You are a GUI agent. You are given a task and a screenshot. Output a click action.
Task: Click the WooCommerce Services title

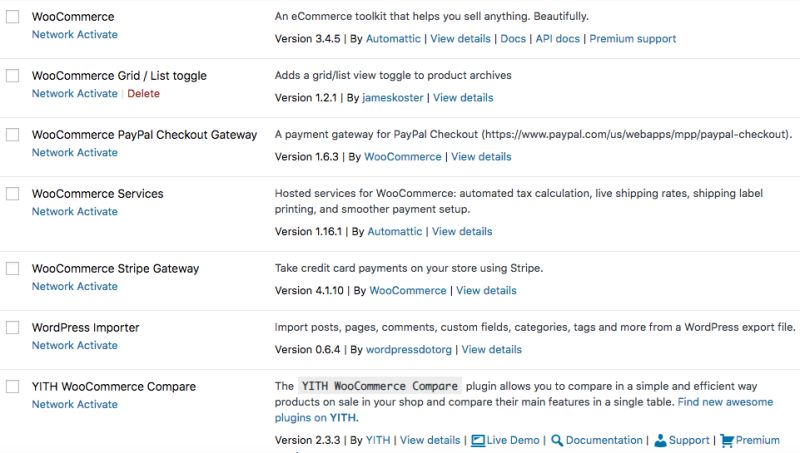(97, 194)
